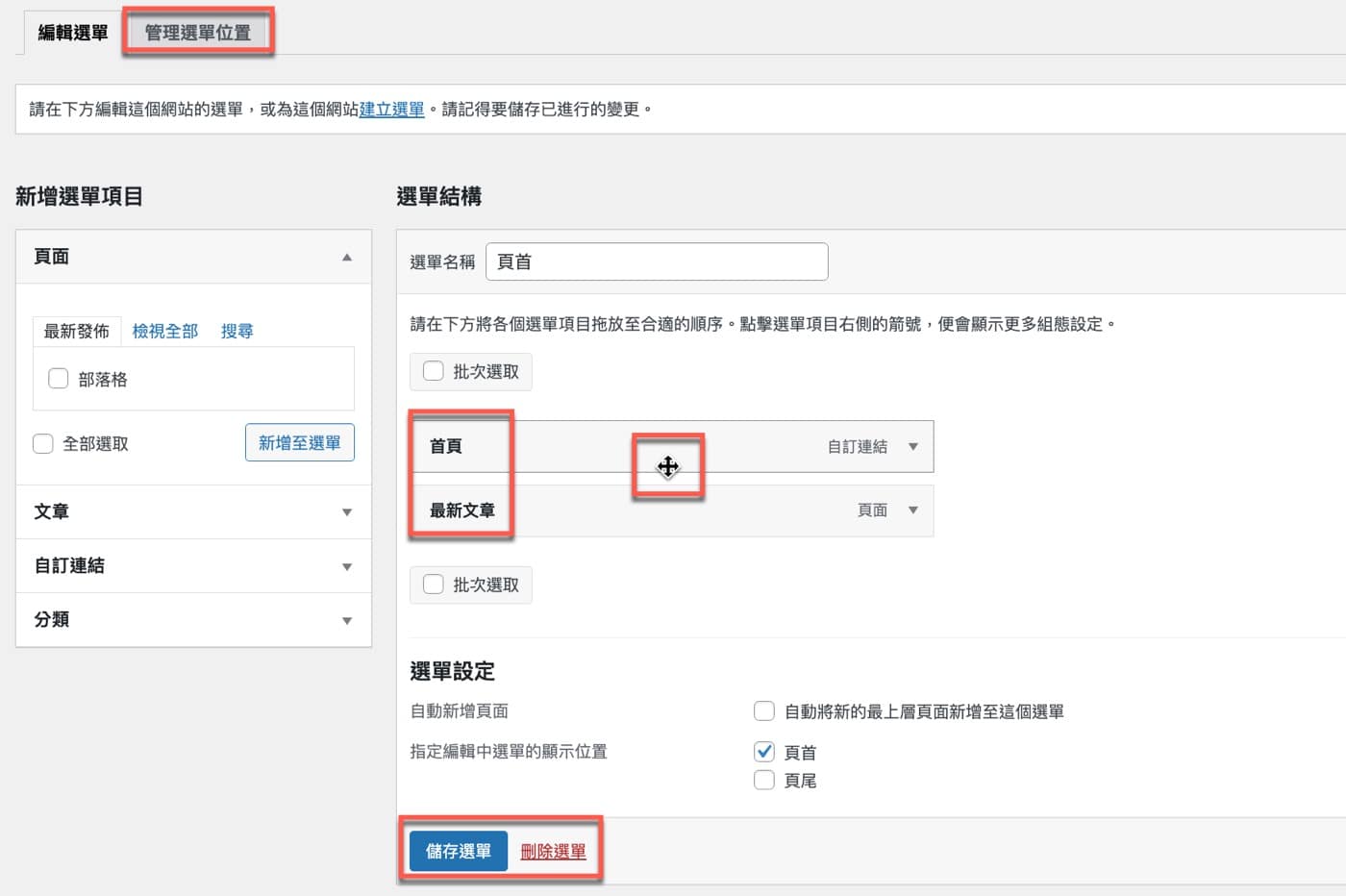Click the 新增選單項目 heading
1346x896 pixels.
coord(80,196)
